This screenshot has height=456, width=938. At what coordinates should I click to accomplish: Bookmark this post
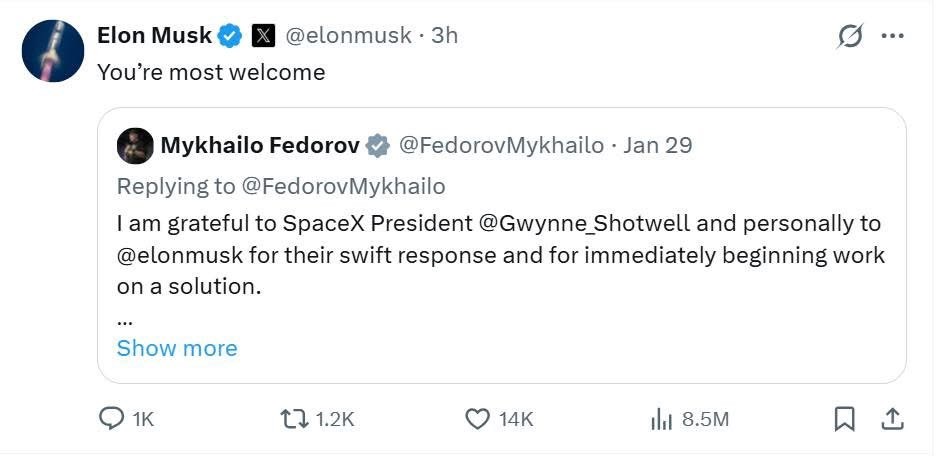tap(845, 419)
